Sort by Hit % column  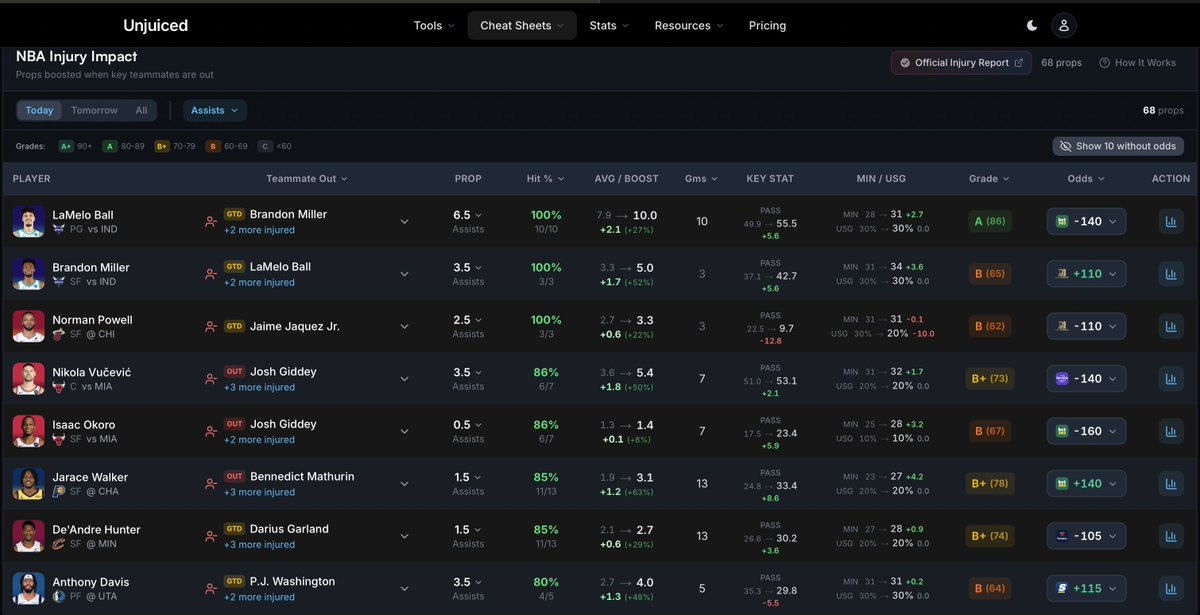click(545, 179)
